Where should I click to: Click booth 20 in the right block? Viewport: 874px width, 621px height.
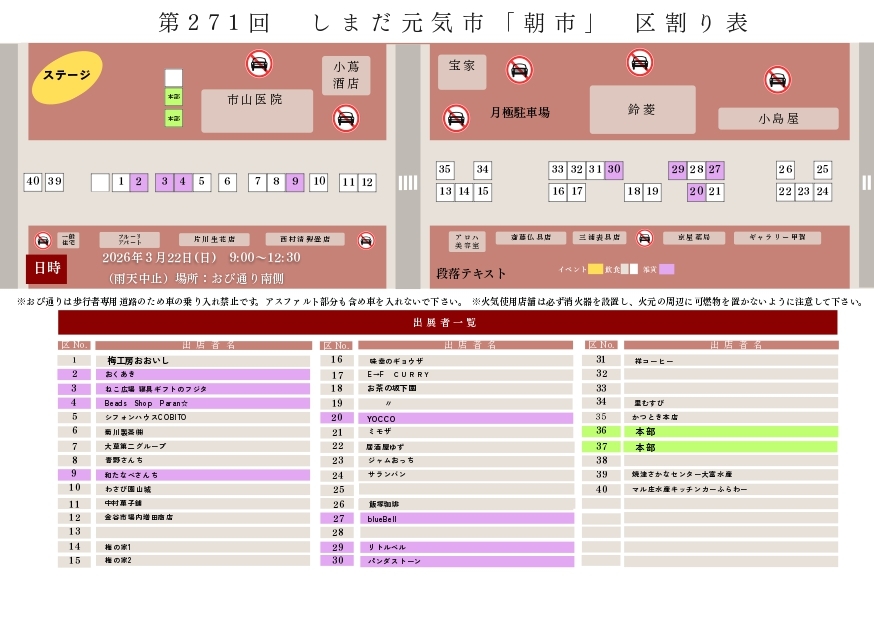click(x=696, y=192)
